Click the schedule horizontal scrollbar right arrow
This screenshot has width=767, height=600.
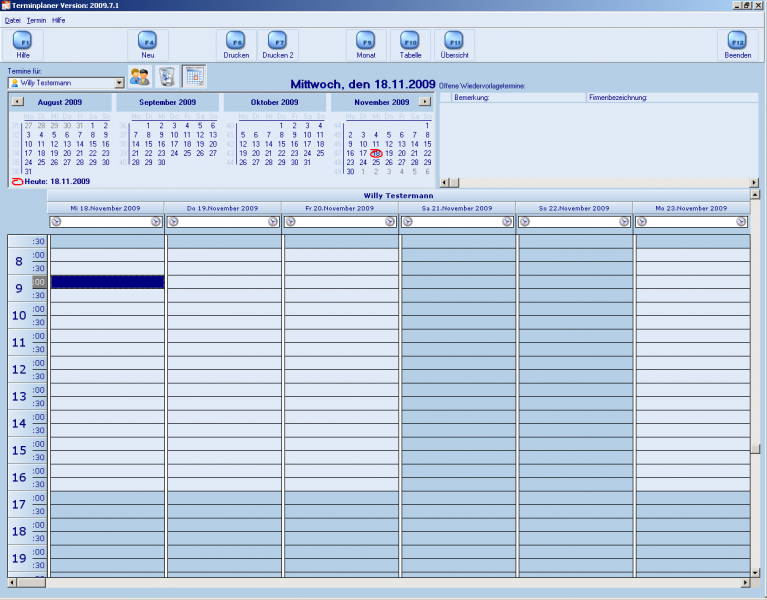click(x=745, y=582)
